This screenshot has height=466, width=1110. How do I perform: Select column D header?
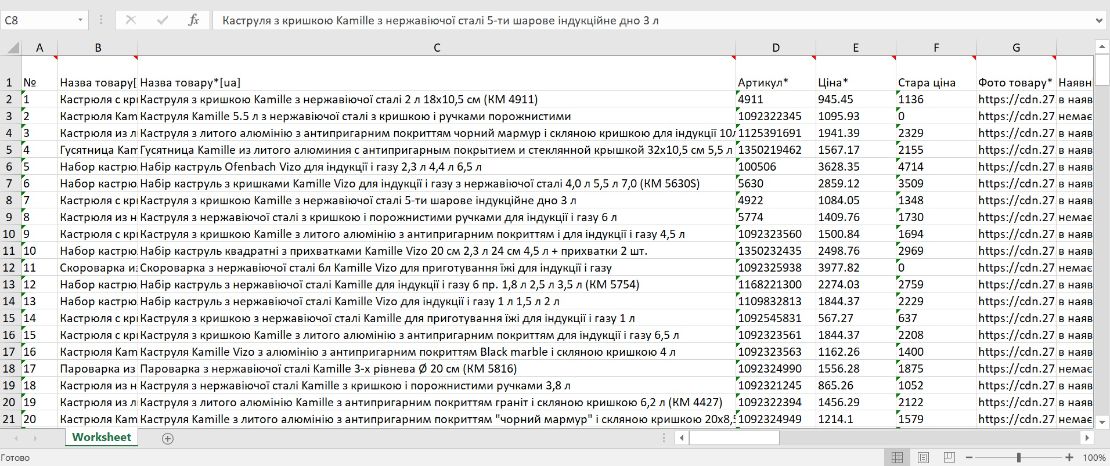tap(776, 48)
